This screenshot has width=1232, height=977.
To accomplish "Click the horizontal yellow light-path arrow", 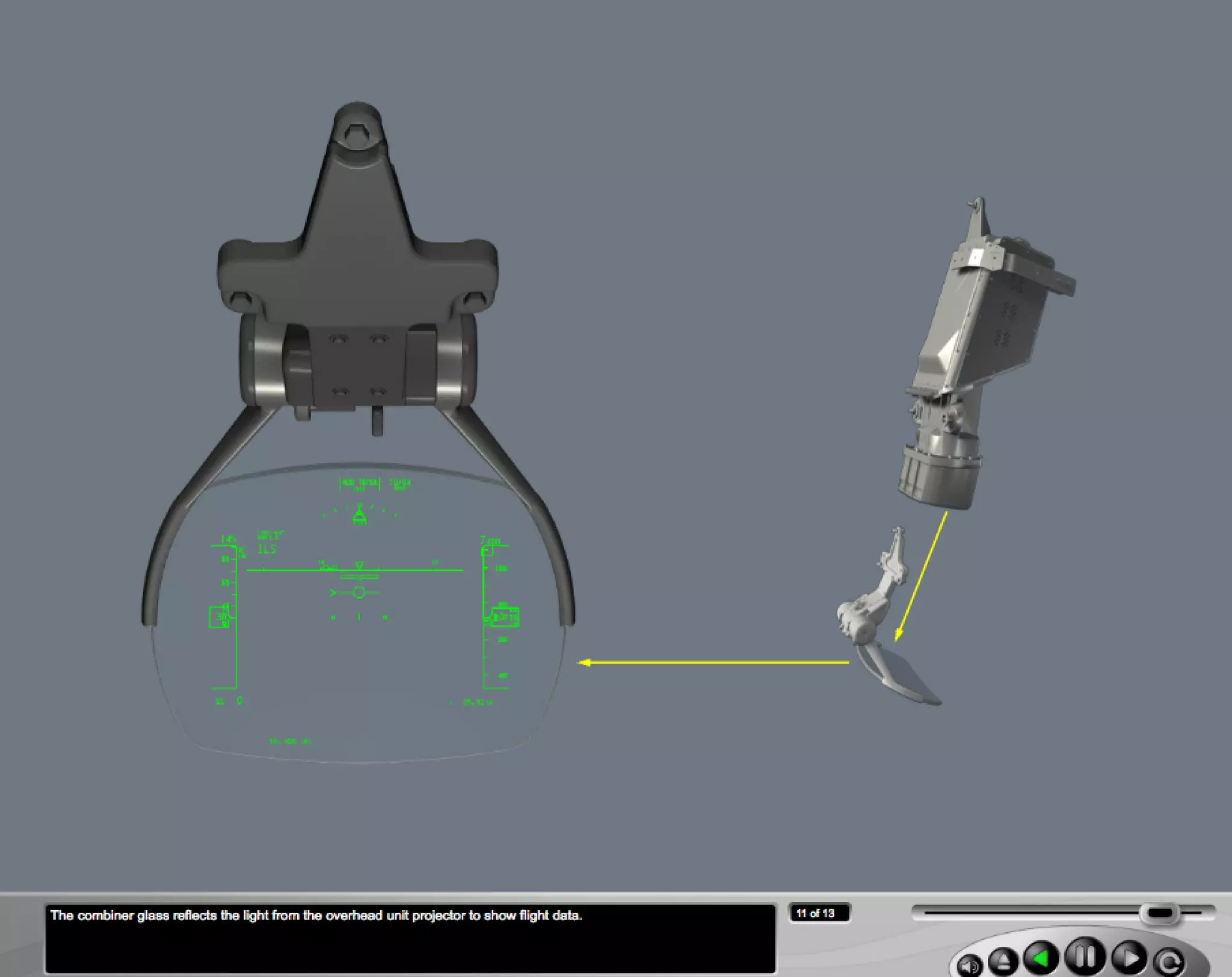I will (713, 662).
